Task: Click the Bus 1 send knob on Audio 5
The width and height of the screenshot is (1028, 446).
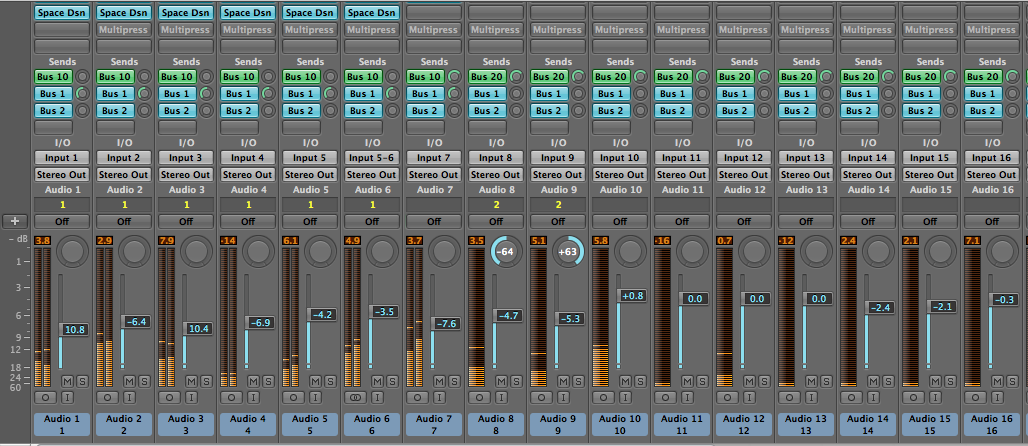Action: tap(330, 94)
